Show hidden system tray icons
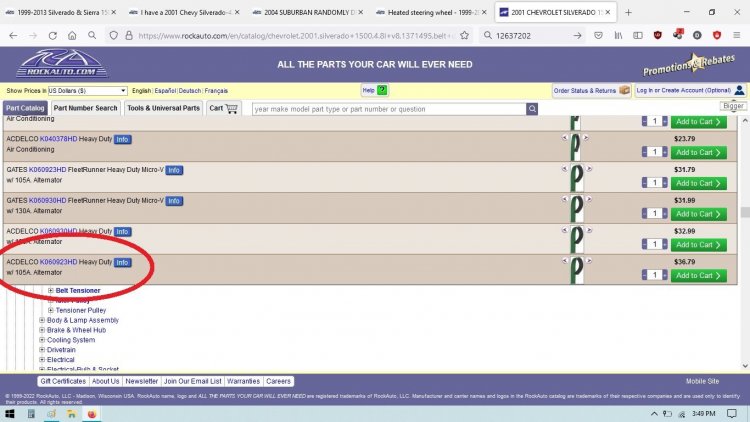Image resolution: width=750 pixels, height=422 pixels. 654,413
